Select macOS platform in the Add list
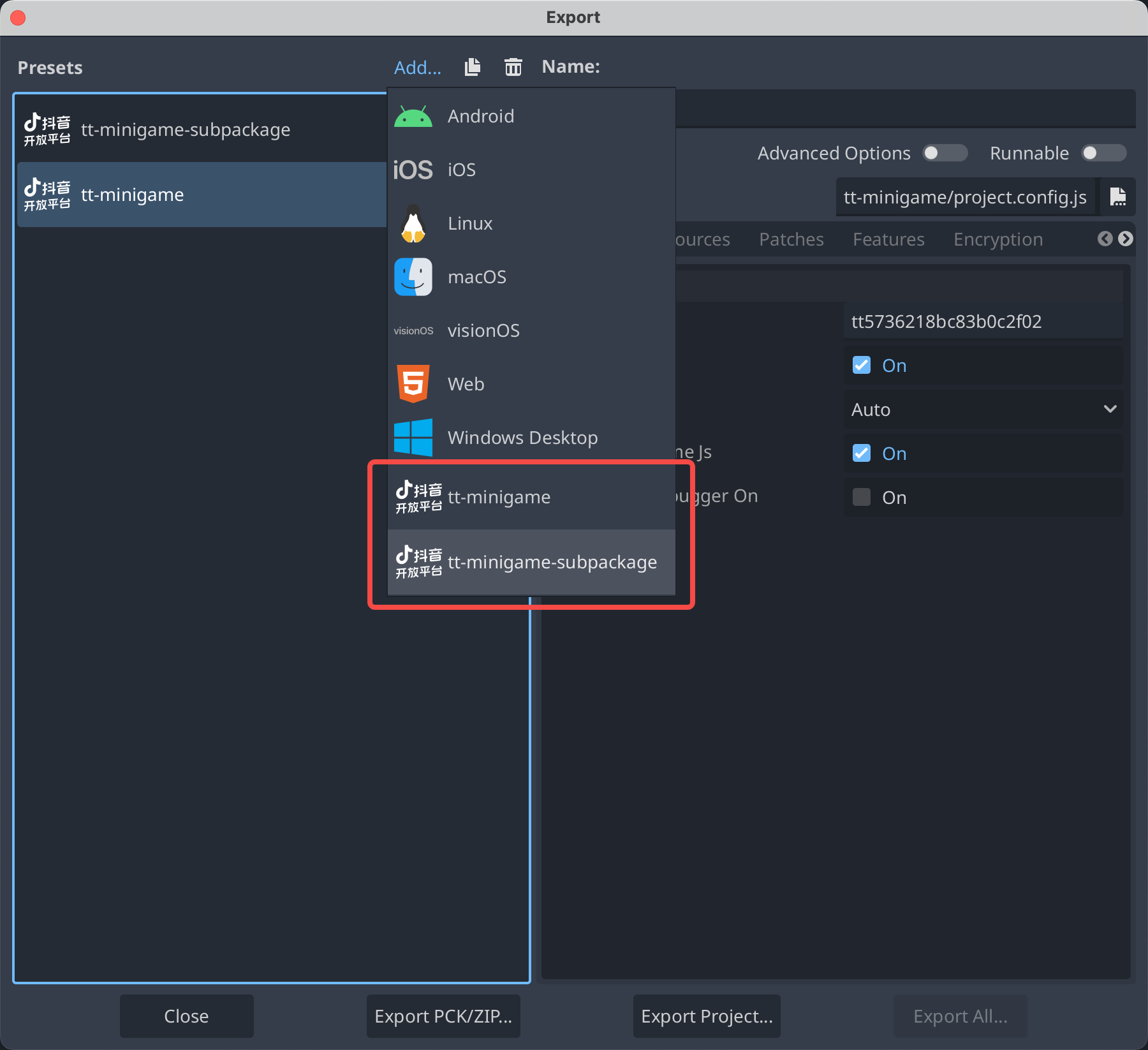Viewport: 1148px width, 1050px height. tap(476, 277)
